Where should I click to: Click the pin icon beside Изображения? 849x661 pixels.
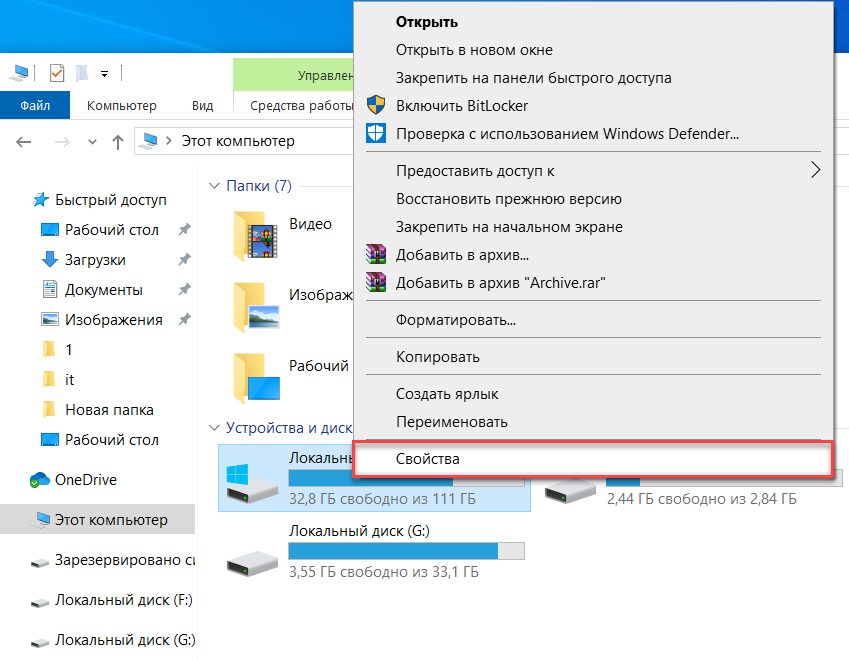(185, 319)
